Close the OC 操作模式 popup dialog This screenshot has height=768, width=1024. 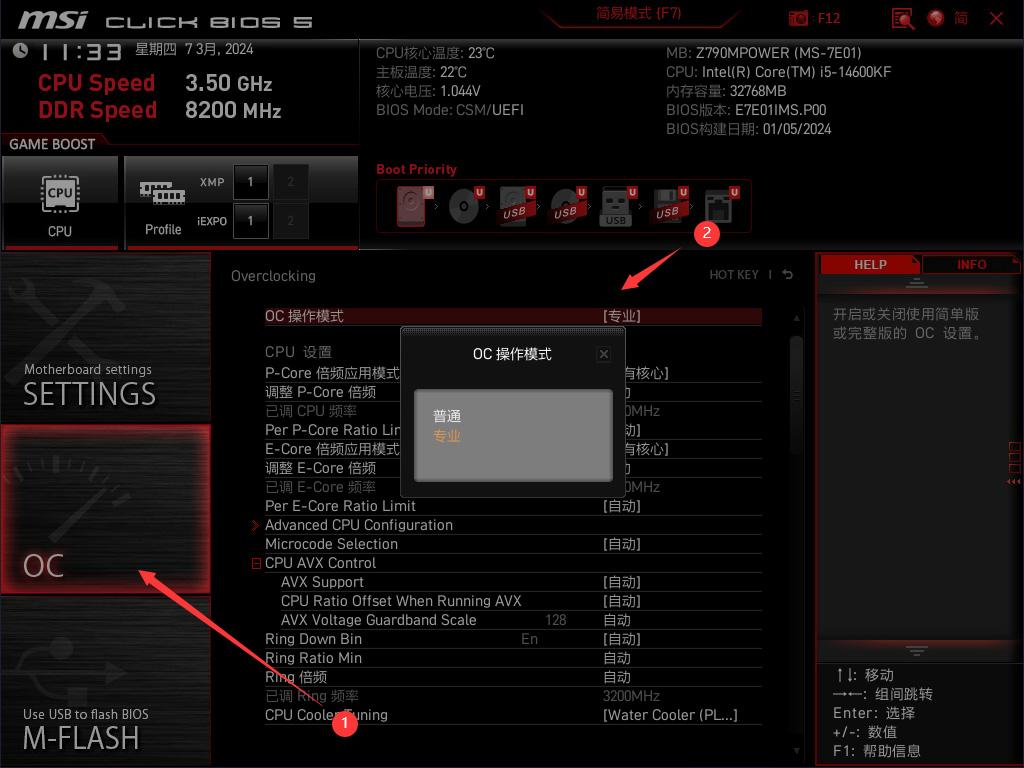pyautogui.click(x=604, y=354)
